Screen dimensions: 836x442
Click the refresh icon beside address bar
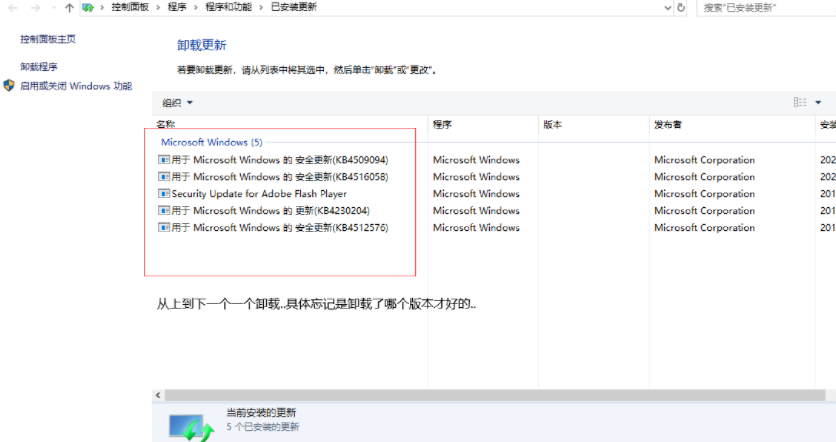[x=681, y=8]
